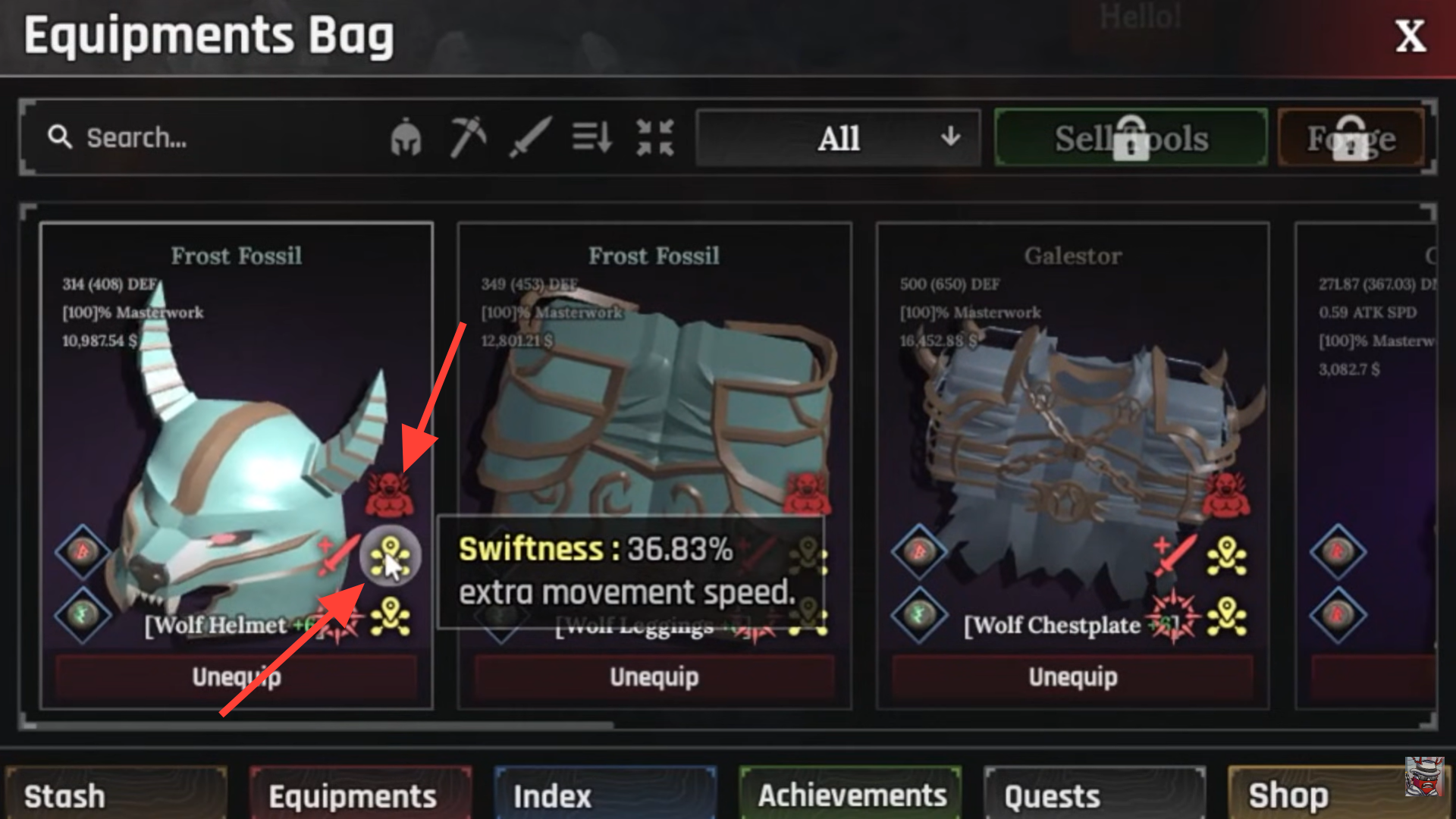1456x819 pixels.
Task: Click yellow skull swiftness icon on Chestplate
Action: click(x=1226, y=556)
